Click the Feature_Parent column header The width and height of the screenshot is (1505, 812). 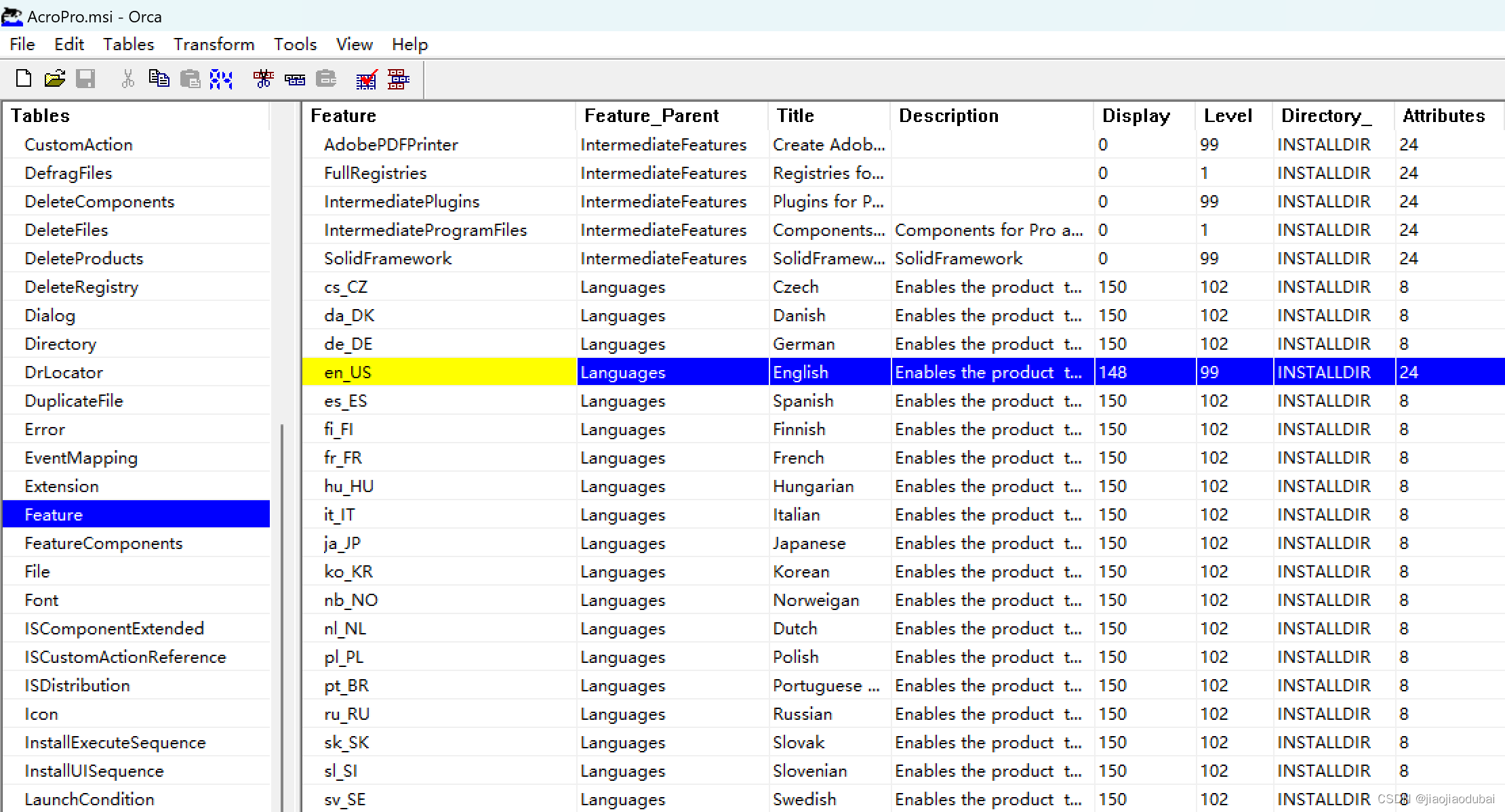pos(651,116)
